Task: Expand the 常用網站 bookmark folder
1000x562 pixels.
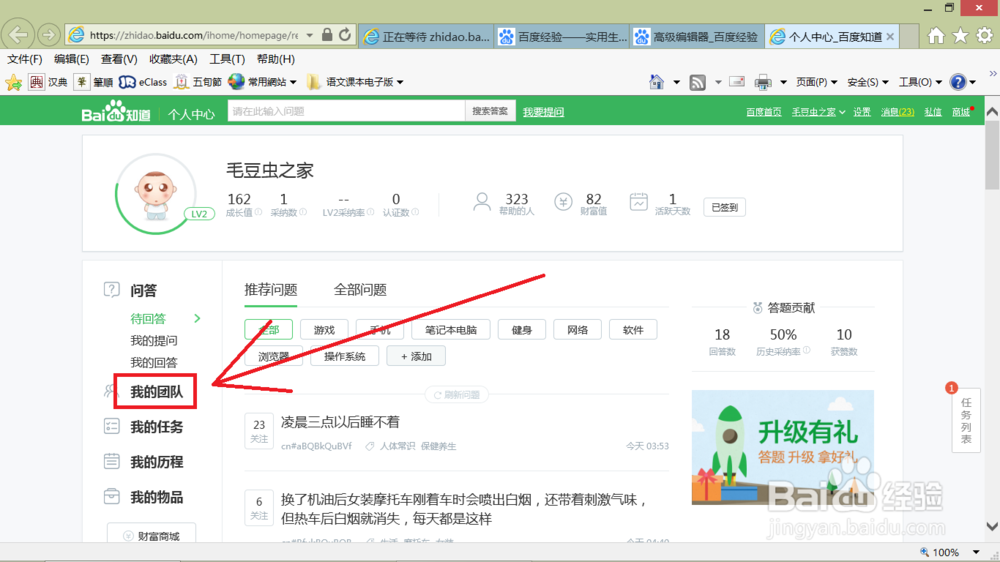Action: coord(263,82)
